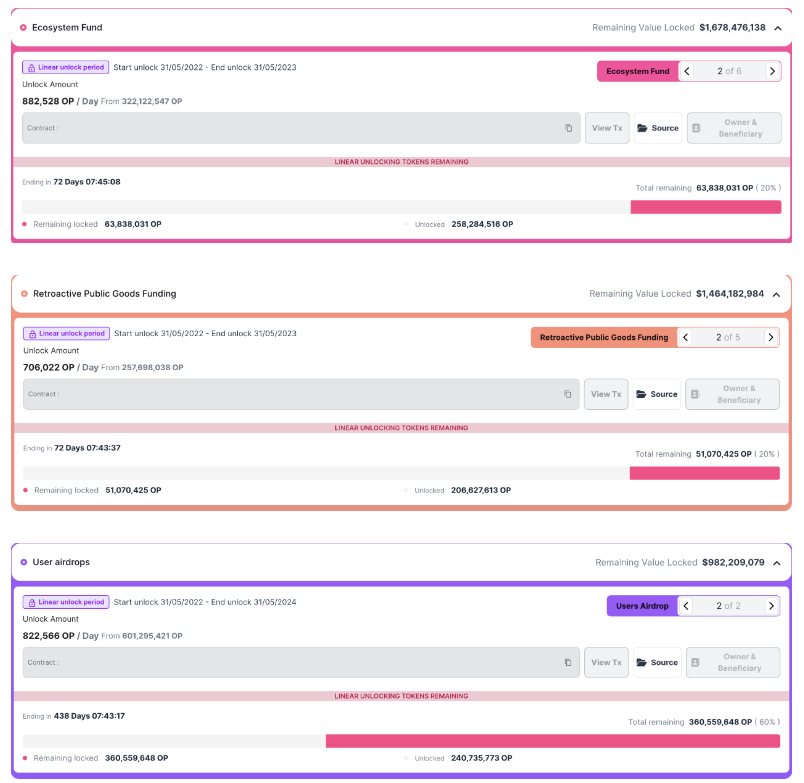Go to next Users Airdrop entry

tap(771, 606)
